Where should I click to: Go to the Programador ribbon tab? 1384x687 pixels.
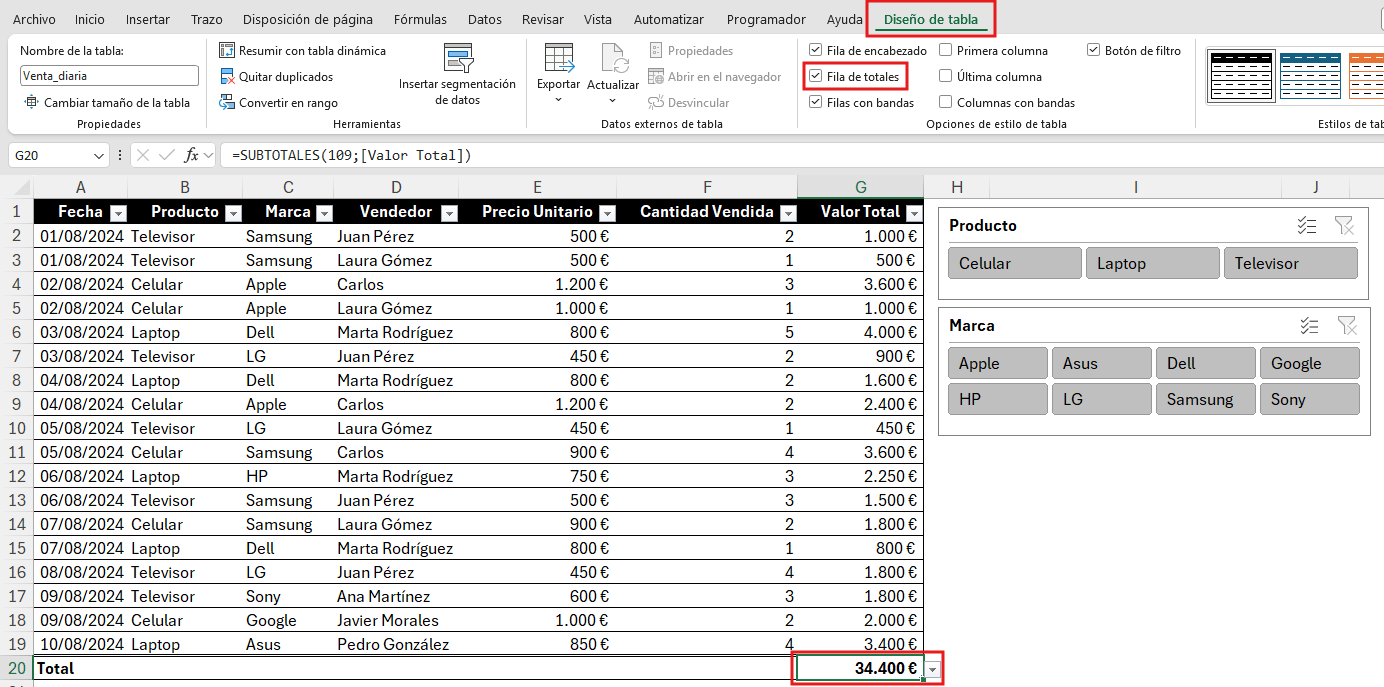tap(766, 19)
